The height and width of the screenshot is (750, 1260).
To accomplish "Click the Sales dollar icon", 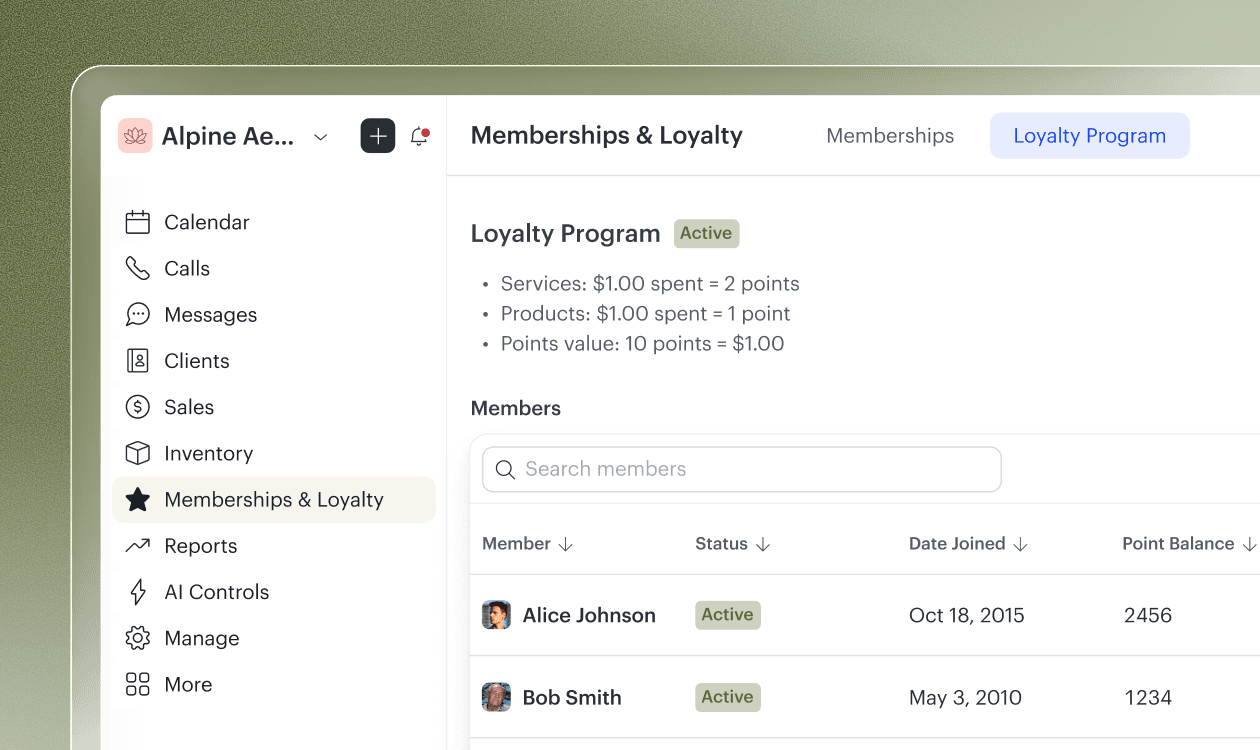I will pos(137,407).
